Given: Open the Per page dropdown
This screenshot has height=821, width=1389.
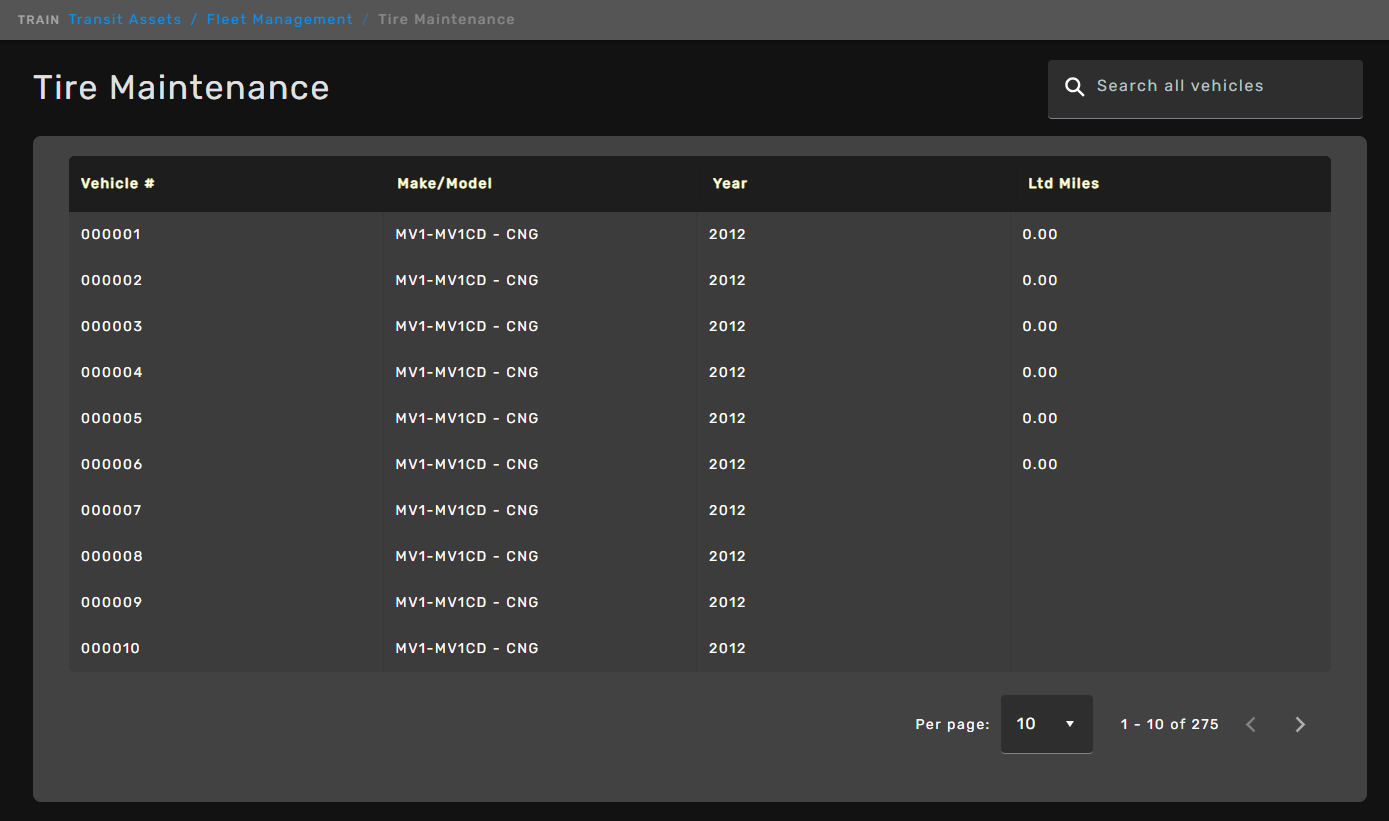Looking at the screenshot, I should [1046, 724].
